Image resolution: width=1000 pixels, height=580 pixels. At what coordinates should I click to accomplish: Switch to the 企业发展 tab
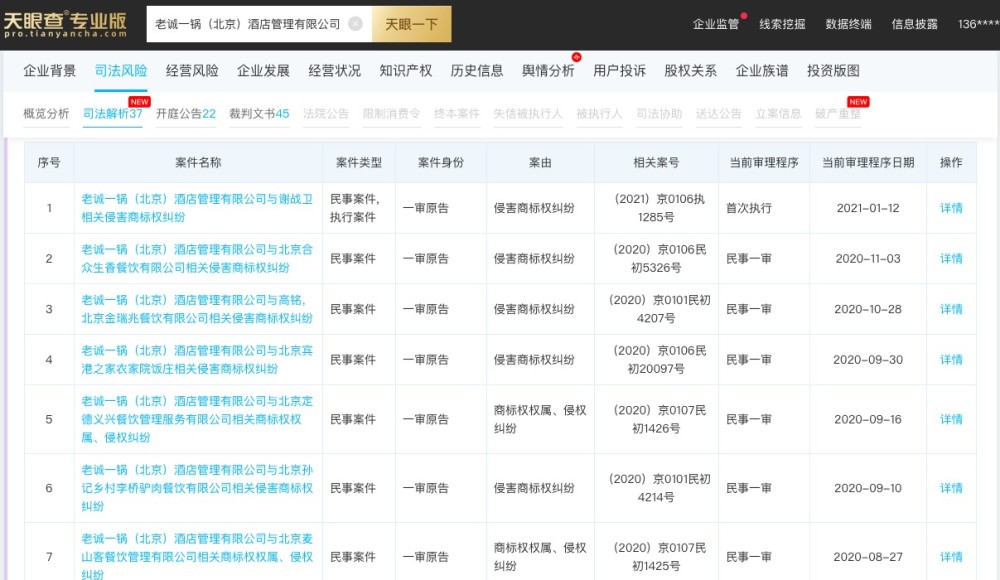(263, 71)
